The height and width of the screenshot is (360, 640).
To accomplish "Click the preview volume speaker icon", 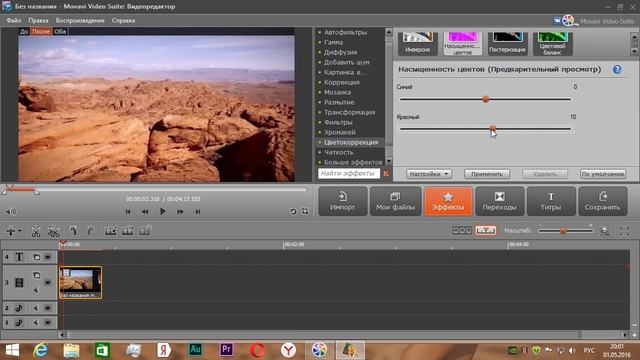I will 11,211.
